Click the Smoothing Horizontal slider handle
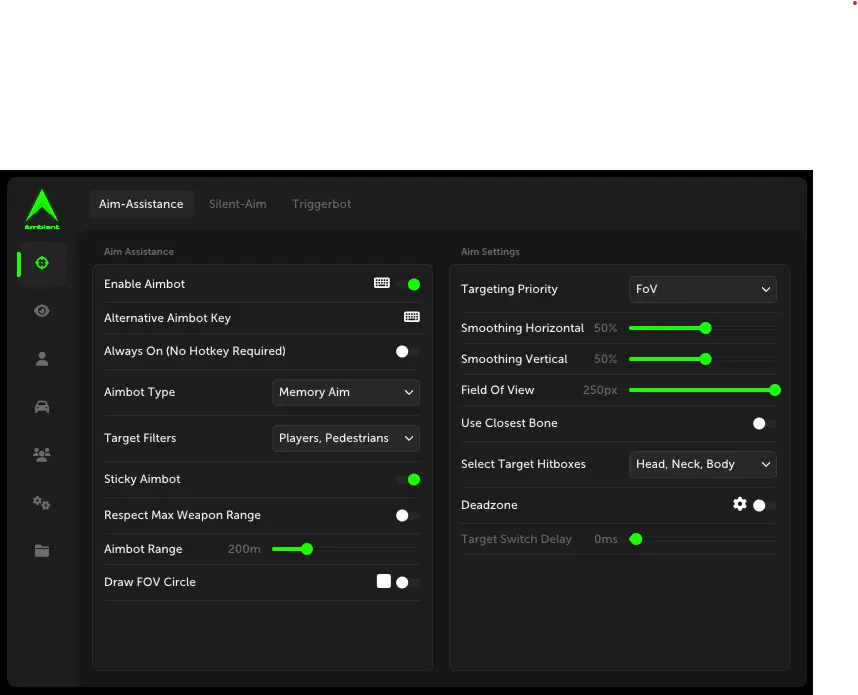This screenshot has height=695, width=858. pyautogui.click(x=705, y=328)
